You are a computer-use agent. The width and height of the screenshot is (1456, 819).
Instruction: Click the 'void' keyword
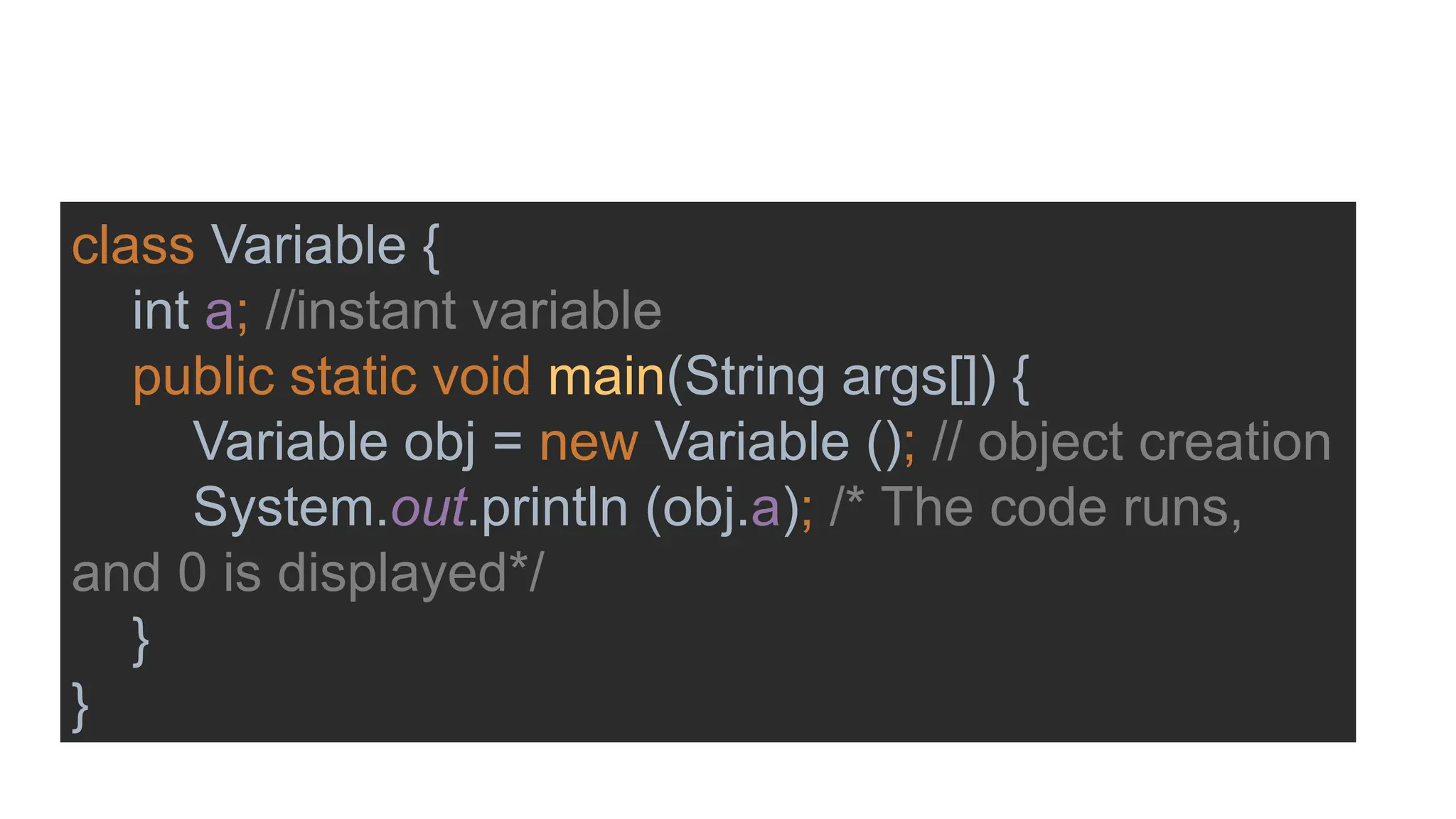(x=481, y=377)
